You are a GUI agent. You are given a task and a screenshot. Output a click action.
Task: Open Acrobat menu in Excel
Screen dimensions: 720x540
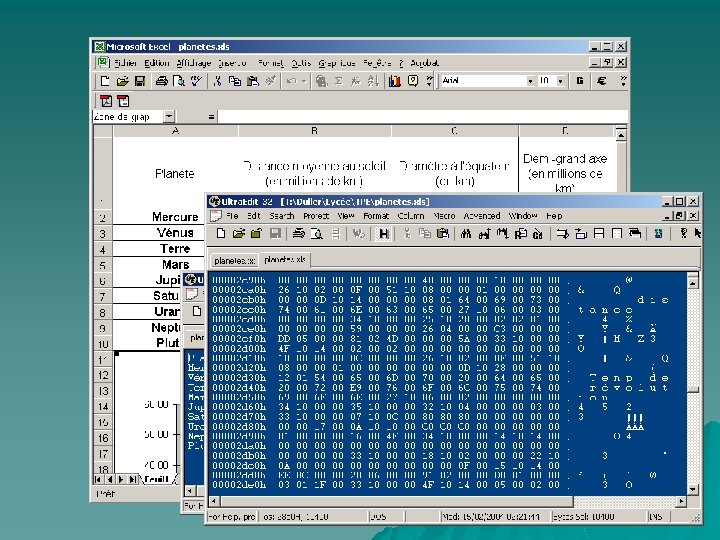pyautogui.click(x=424, y=63)
